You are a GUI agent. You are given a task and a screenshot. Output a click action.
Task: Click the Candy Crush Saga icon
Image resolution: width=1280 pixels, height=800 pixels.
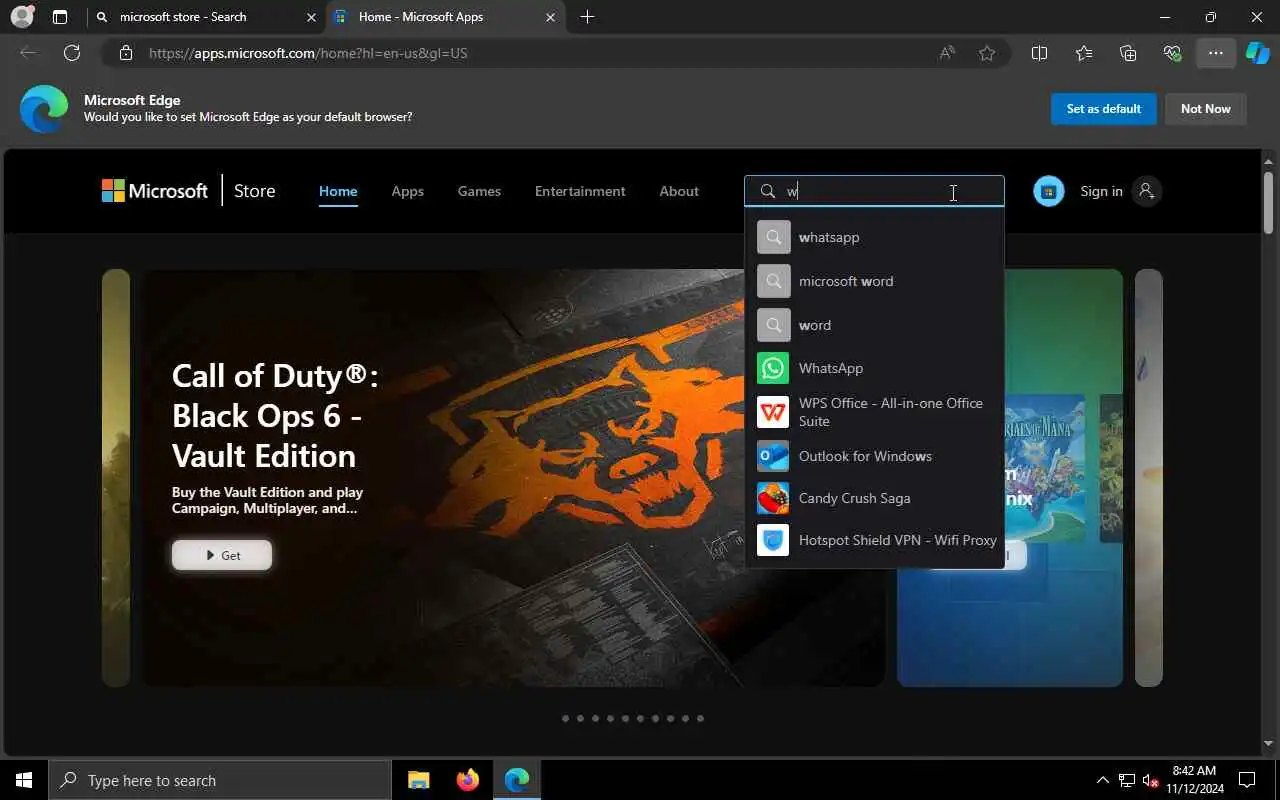(x=773, y=498)
